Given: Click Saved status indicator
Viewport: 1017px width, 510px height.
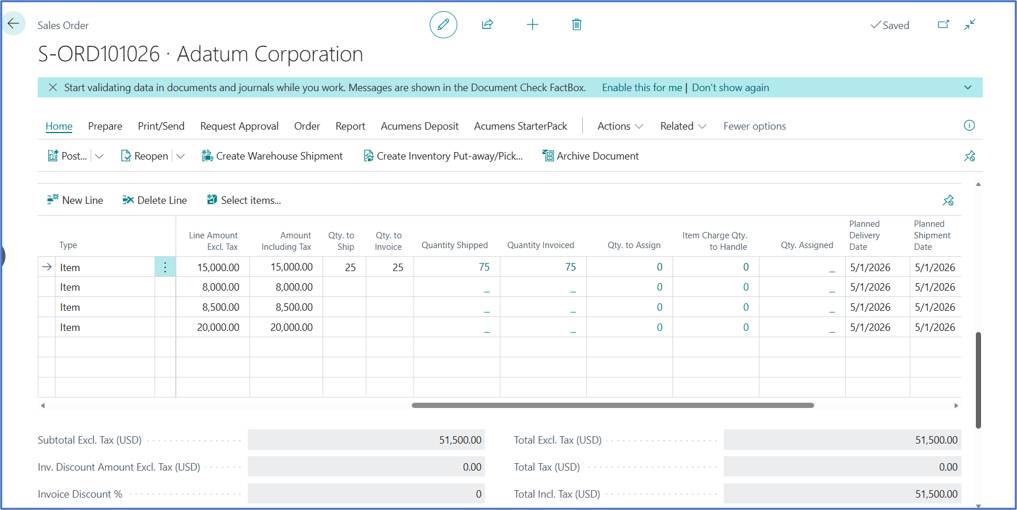Looking at the screenshot, I should pyautogui.click(x=889, y=25).
